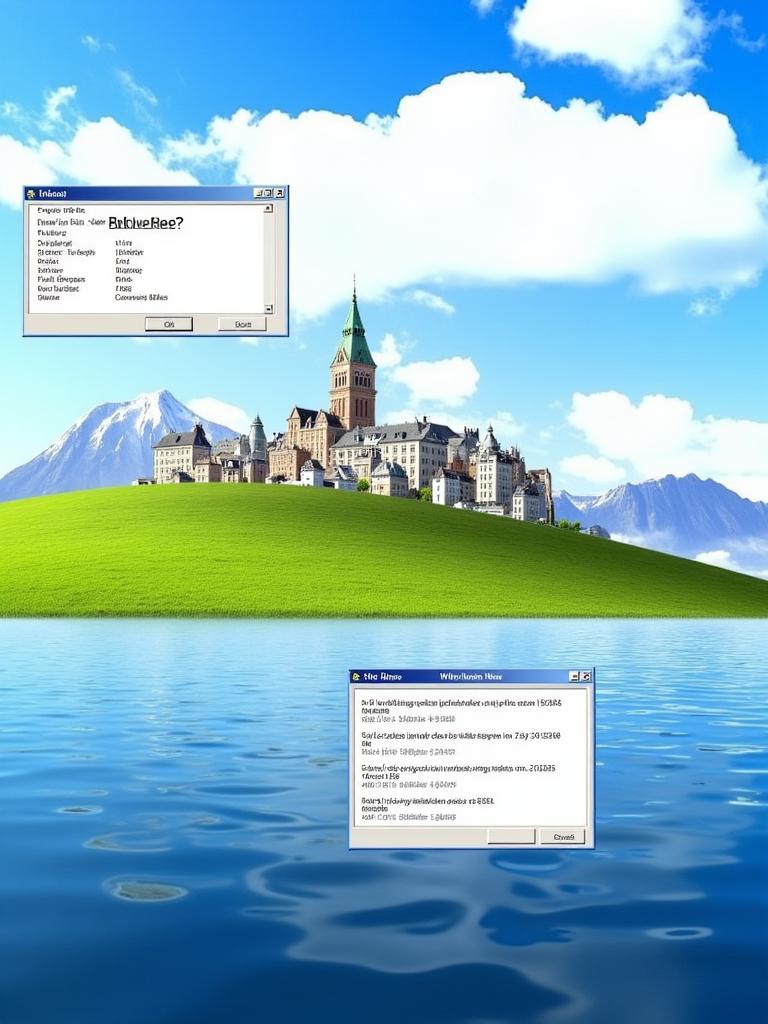This screenshot has height=1024, width=768.
Task: Click the scroll-down arrow in the upper dialog
Action: (268, 308)
